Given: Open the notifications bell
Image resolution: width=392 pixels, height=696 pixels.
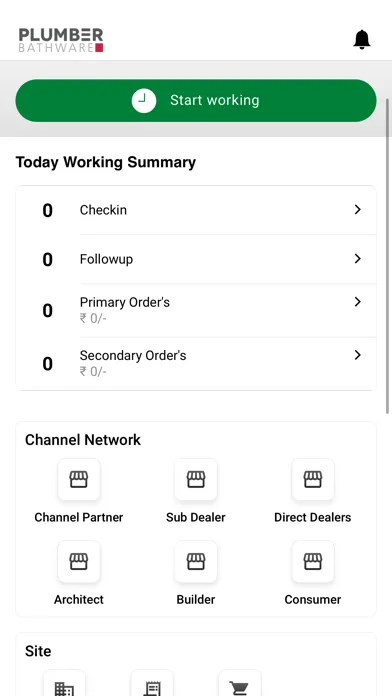Looking at the screenshot, I should (362, 40).
